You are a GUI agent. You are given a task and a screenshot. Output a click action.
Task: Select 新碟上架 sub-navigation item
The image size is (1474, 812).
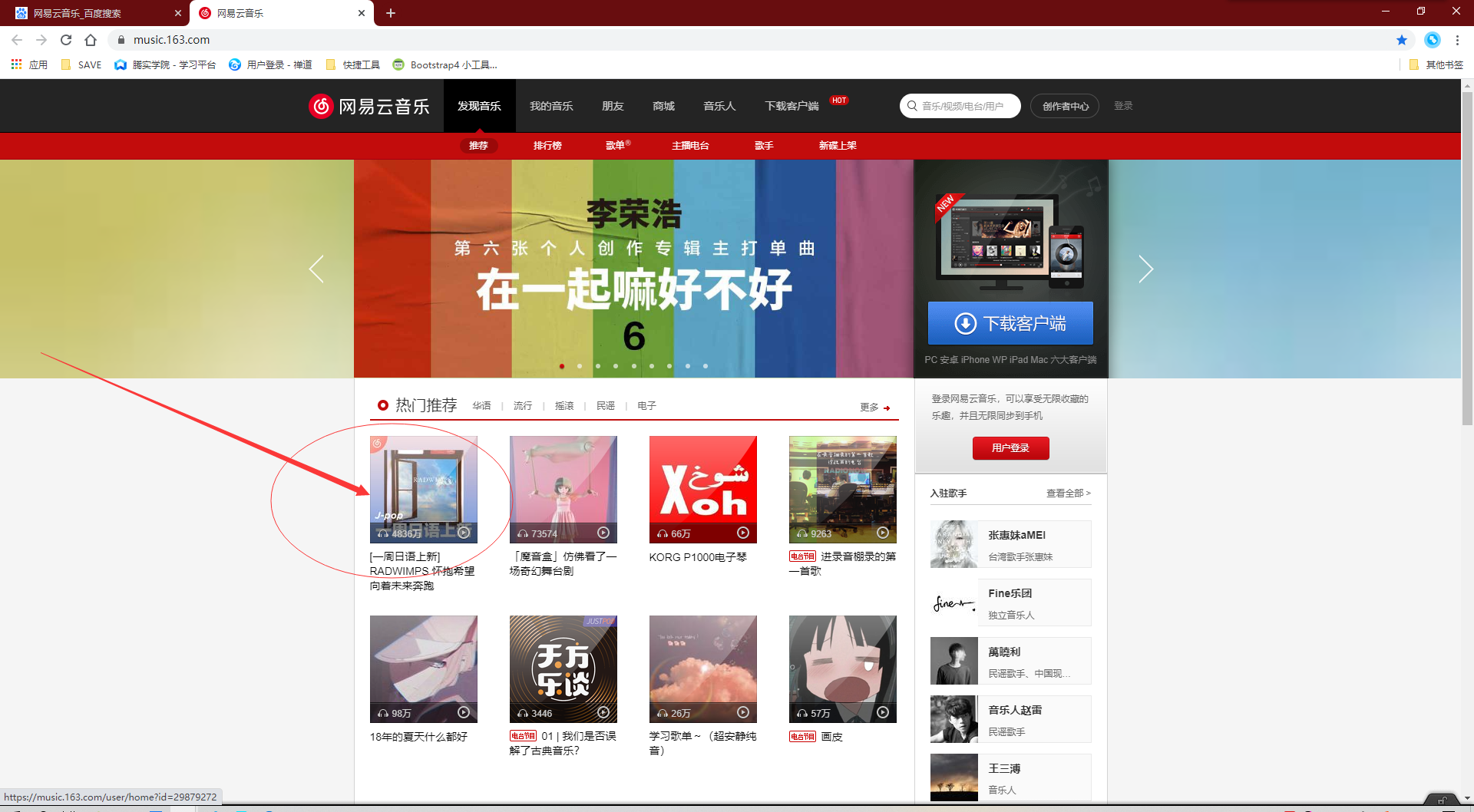click(838, 145)
